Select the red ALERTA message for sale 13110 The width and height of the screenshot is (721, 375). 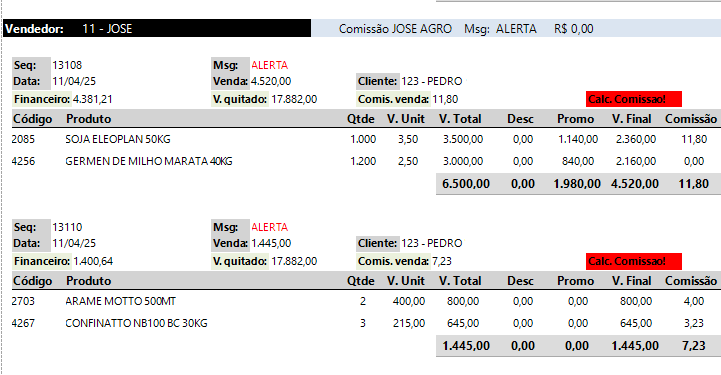point(269,227)
